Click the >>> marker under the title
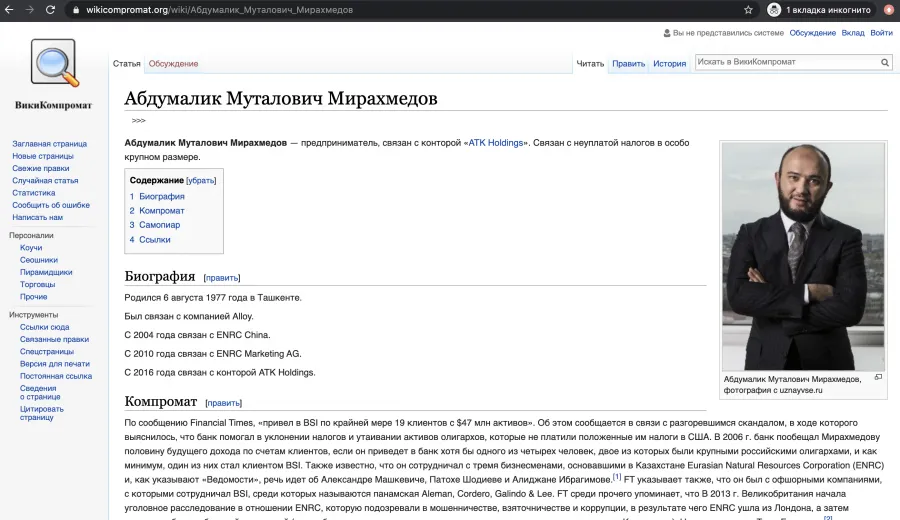900x520 pixels. [x=138, y=121]
